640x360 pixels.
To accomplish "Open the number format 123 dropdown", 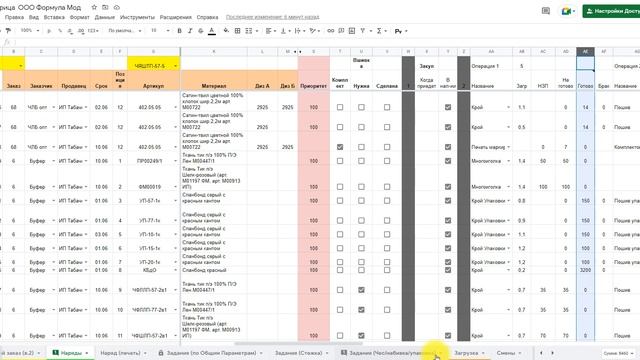I will point(93,31).
